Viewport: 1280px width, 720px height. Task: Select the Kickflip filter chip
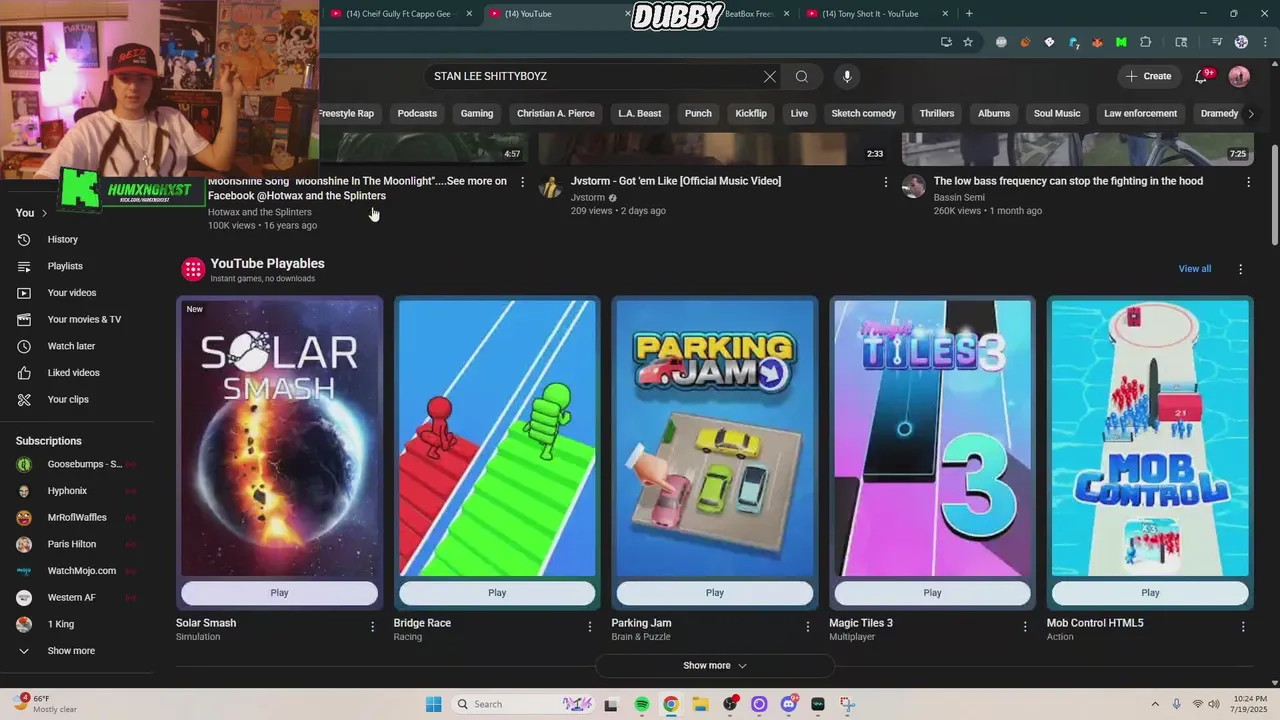coord(751,113)
